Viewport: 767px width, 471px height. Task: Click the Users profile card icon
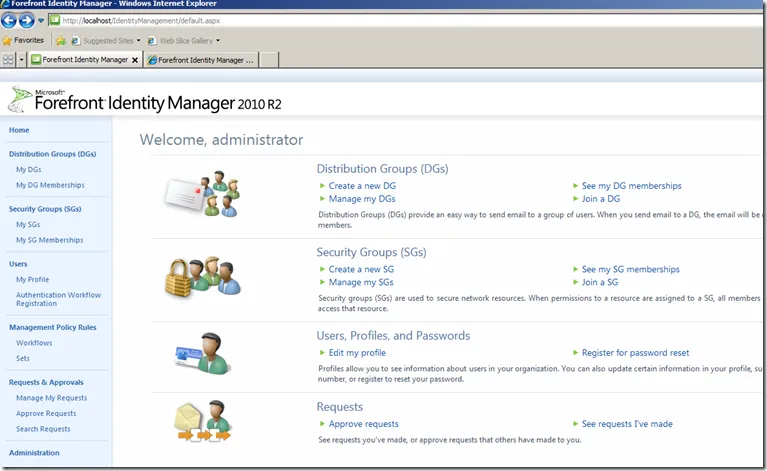[202, 354]
